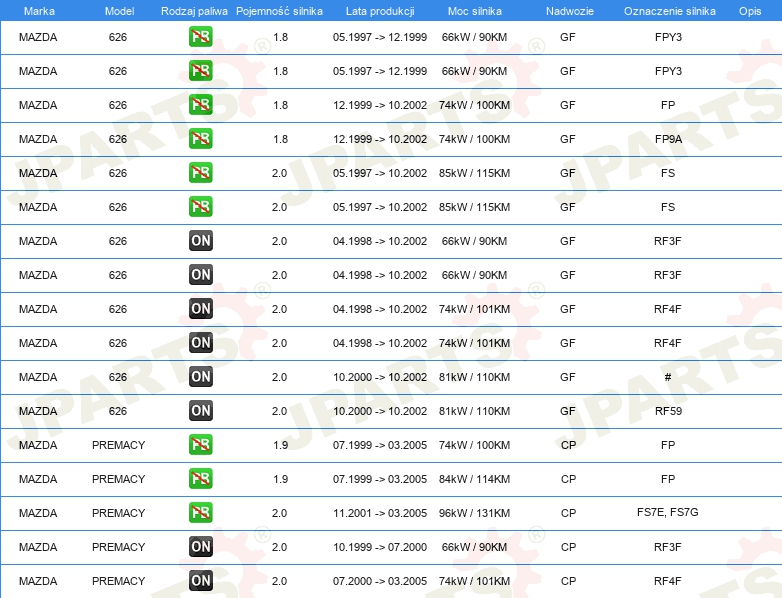This screenshot has width=782, height=598.
Task: Click the CP body cell in 84kW / 114KM row
Action: click(568, 479)
